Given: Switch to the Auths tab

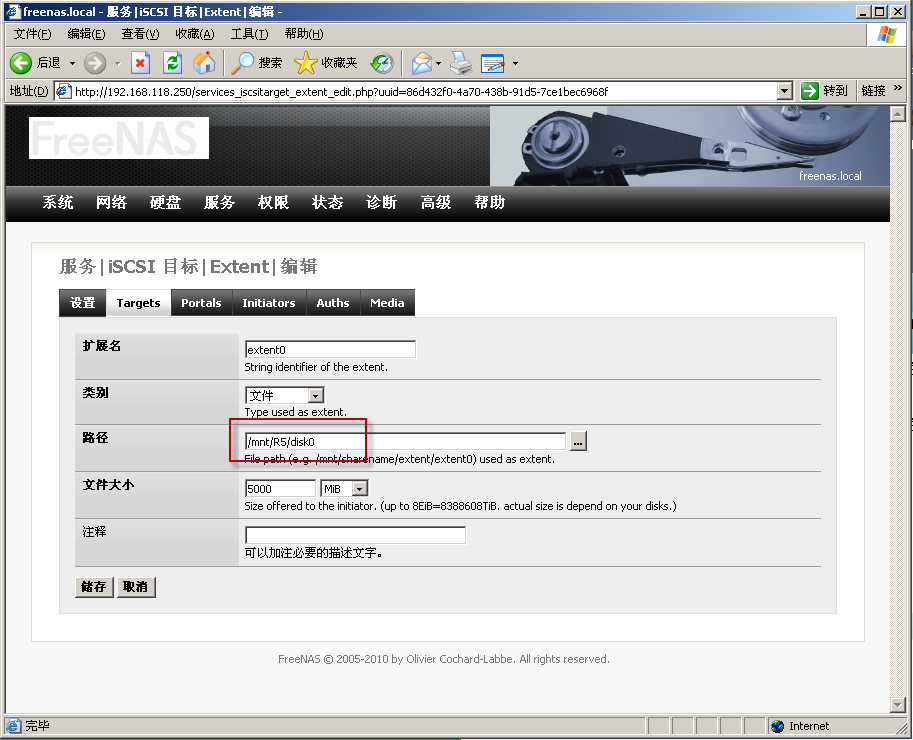Looking at the screenshot, I should (333, 303).
